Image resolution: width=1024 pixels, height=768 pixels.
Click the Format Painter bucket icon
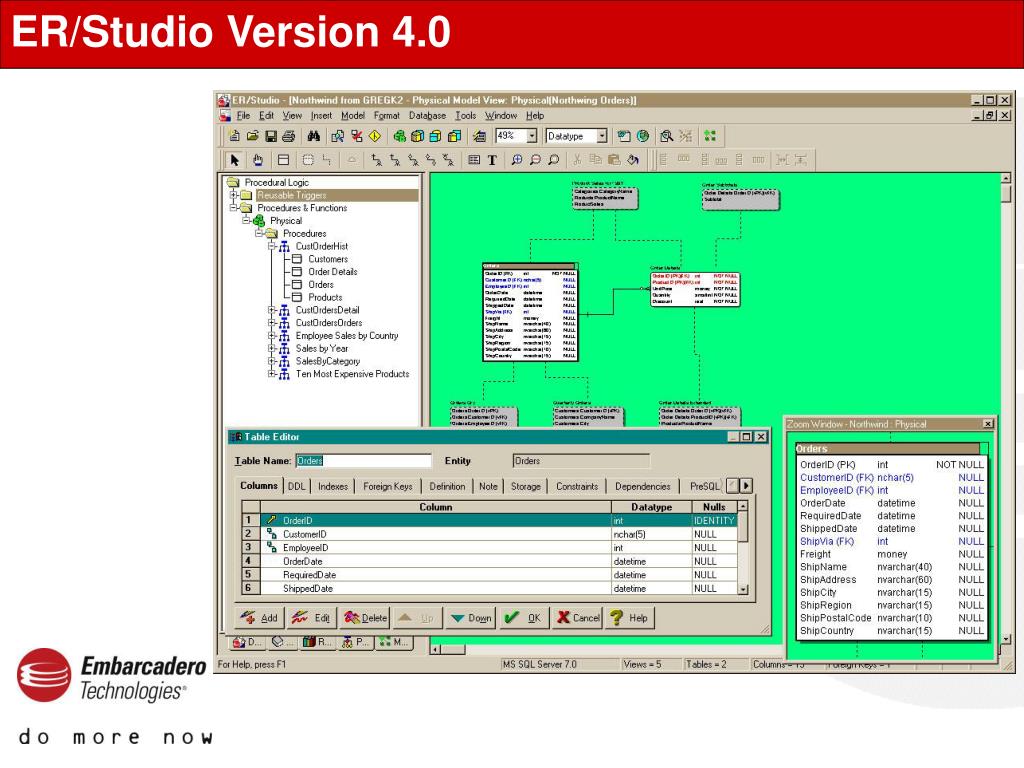(633, 160)
